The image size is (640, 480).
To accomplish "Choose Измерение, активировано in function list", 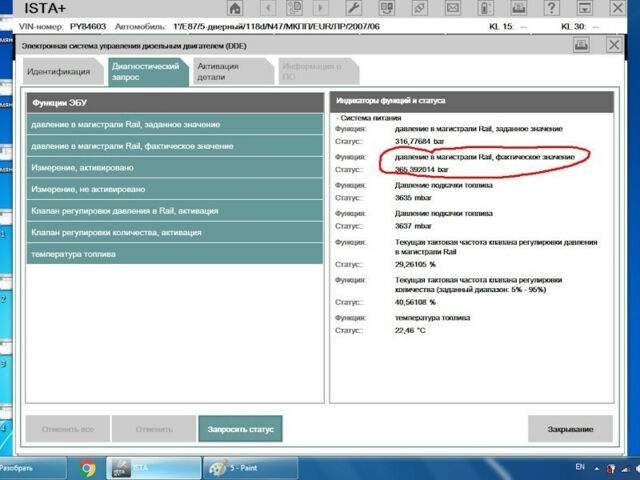I will (x=175, y=167).
